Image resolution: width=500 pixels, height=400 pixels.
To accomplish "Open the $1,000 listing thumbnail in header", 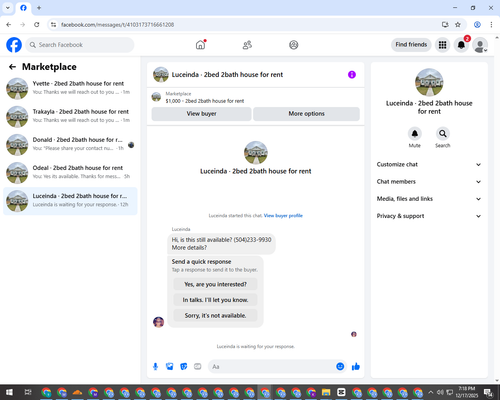I will [156, 97].
